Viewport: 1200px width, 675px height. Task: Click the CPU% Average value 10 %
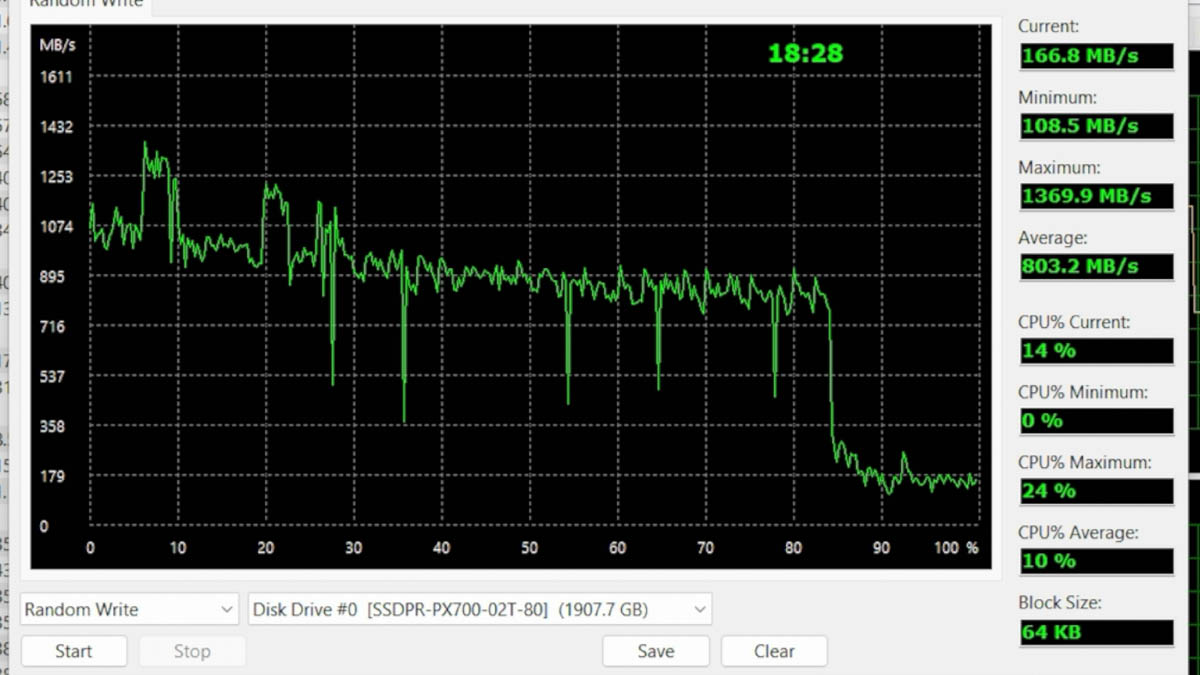coord(1096,560)
